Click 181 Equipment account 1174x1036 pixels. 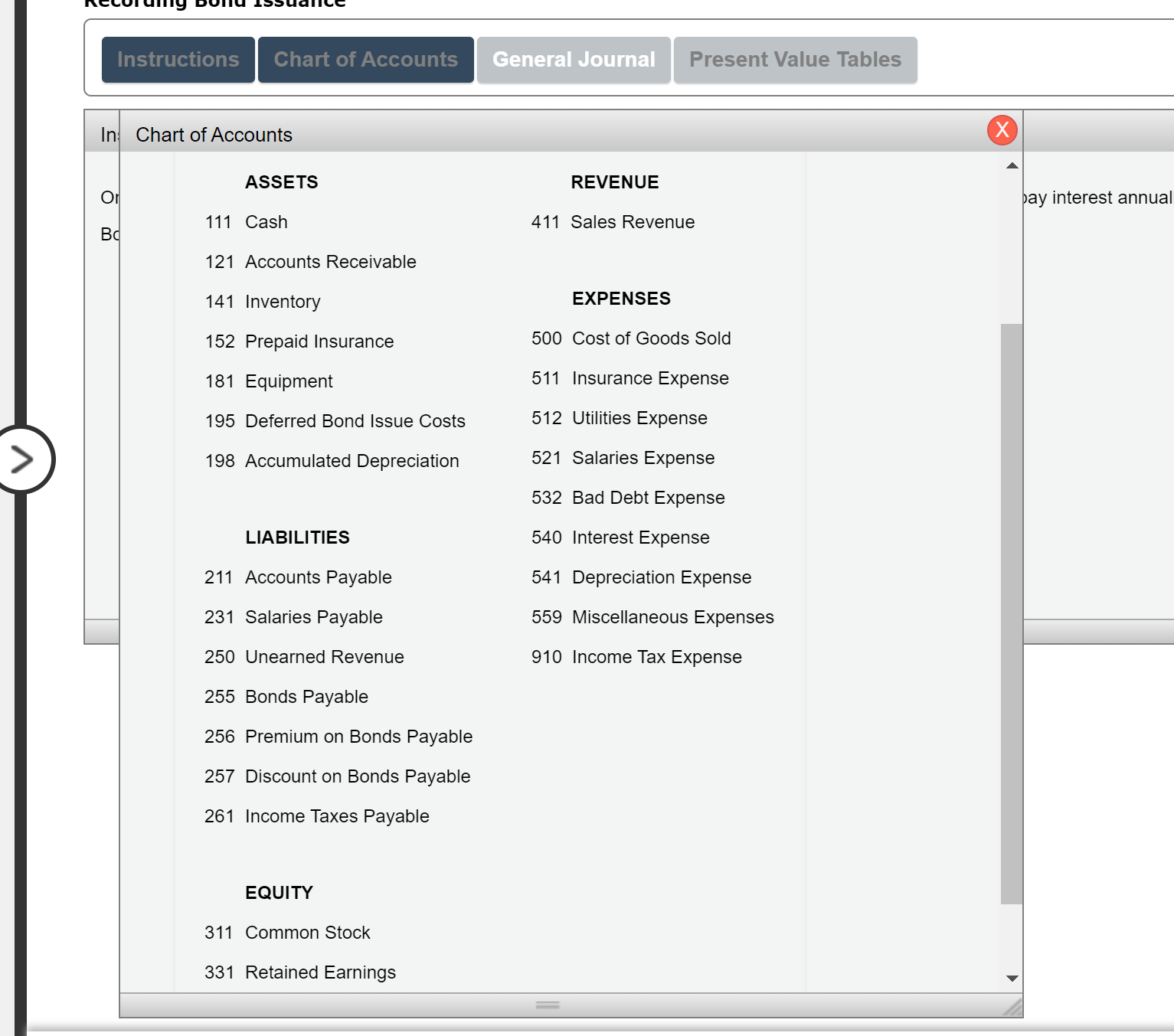click(269, 381)
